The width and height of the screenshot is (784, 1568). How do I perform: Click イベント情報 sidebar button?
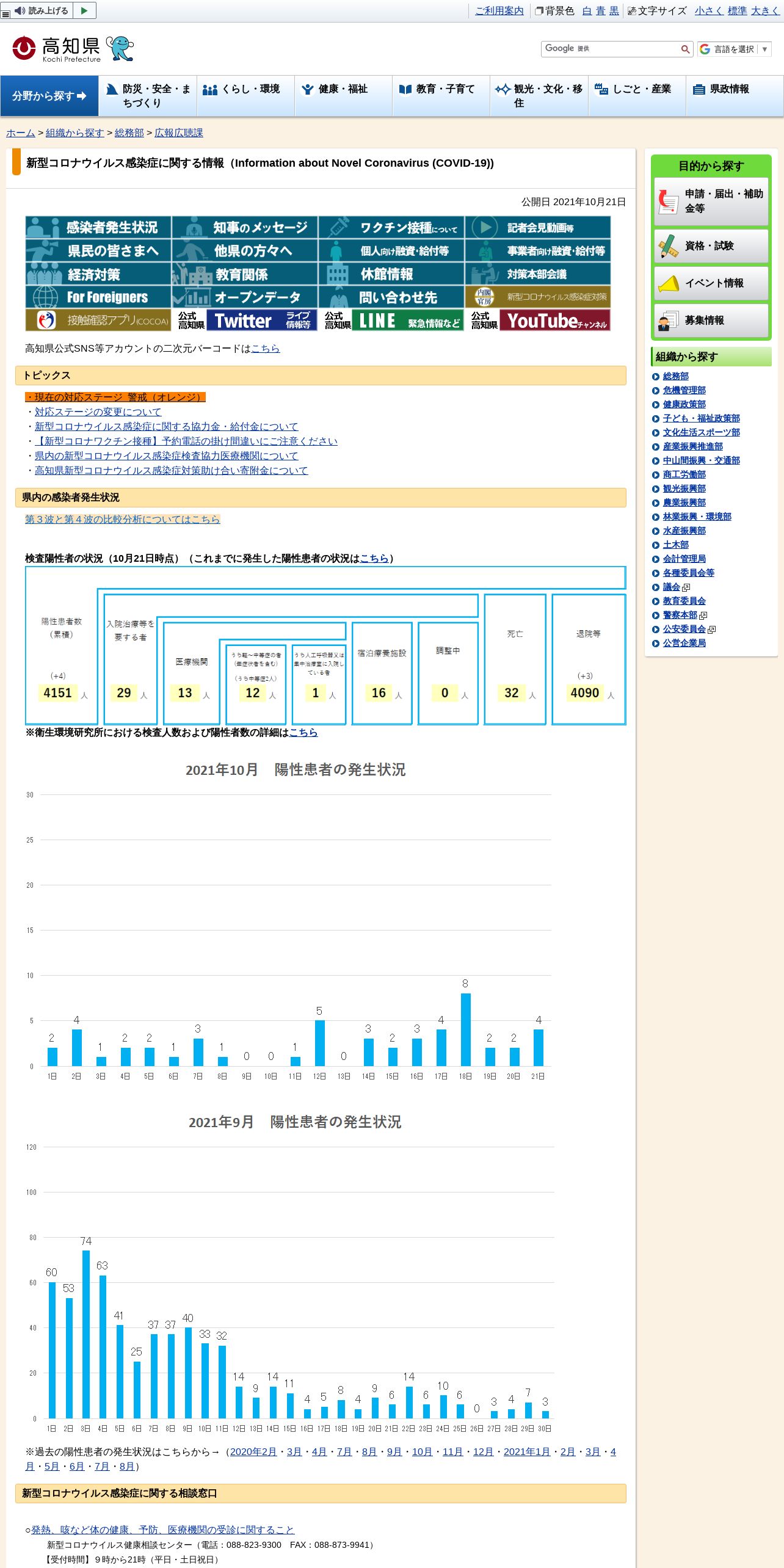coord(711,283)
